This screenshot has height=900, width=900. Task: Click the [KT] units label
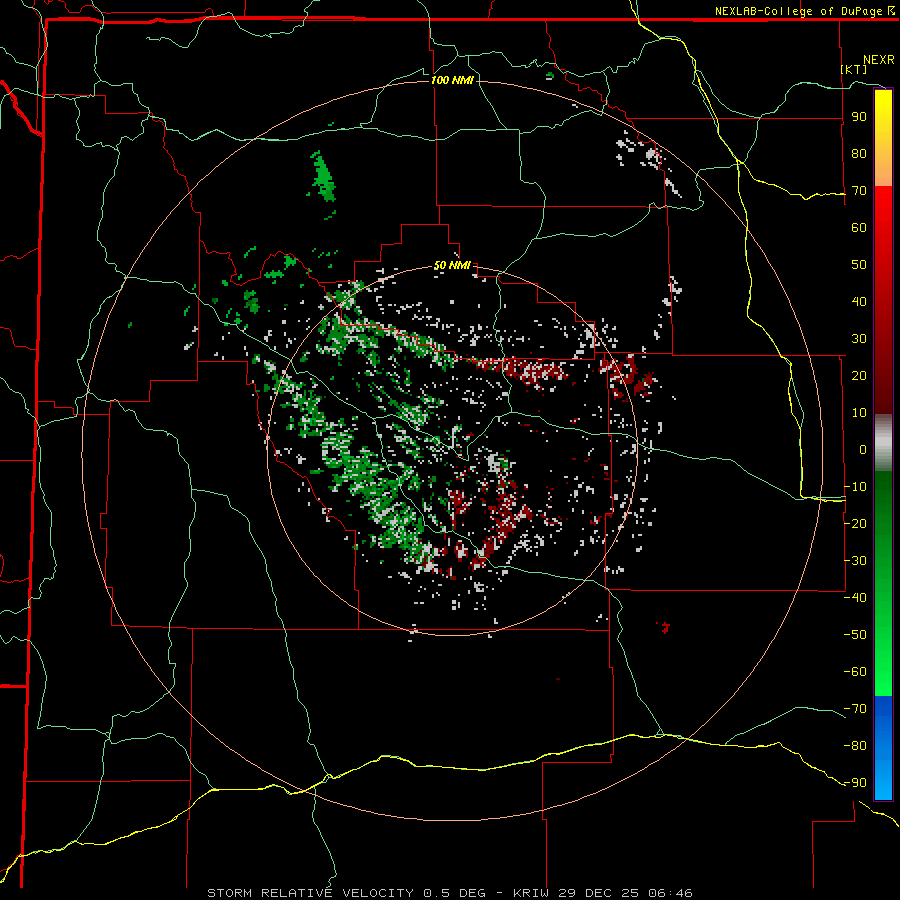(854, 69)
